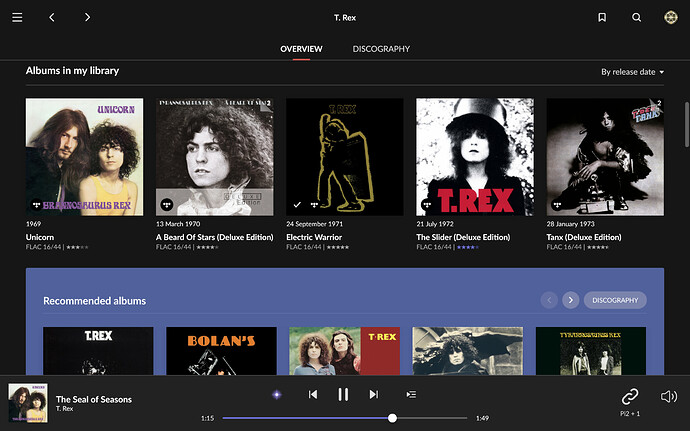
Task: Click the disc-count corner on Tanx cover
Action: (657, 104)
